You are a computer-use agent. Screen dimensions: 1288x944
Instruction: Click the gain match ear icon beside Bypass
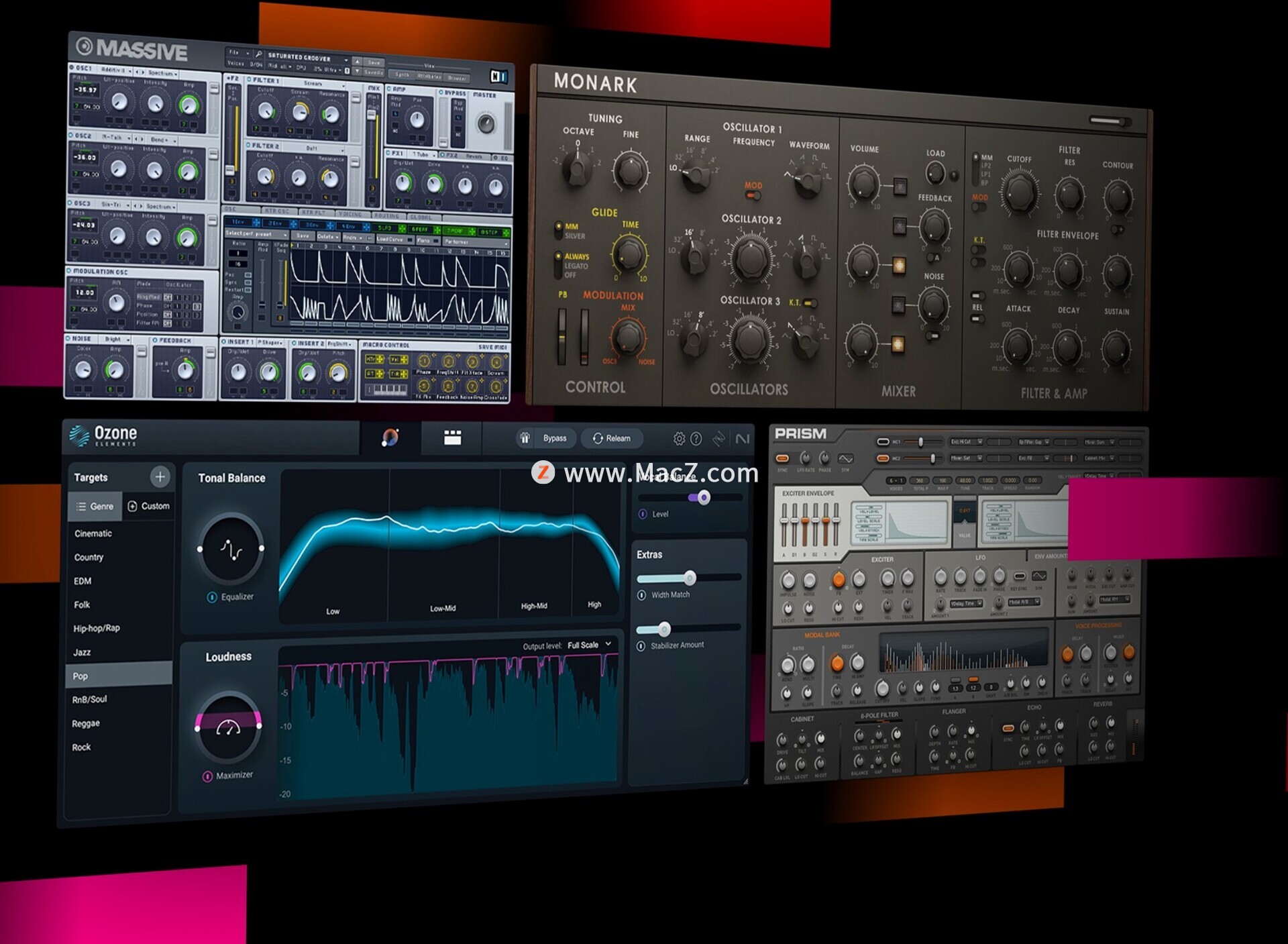tap(525, 438)
